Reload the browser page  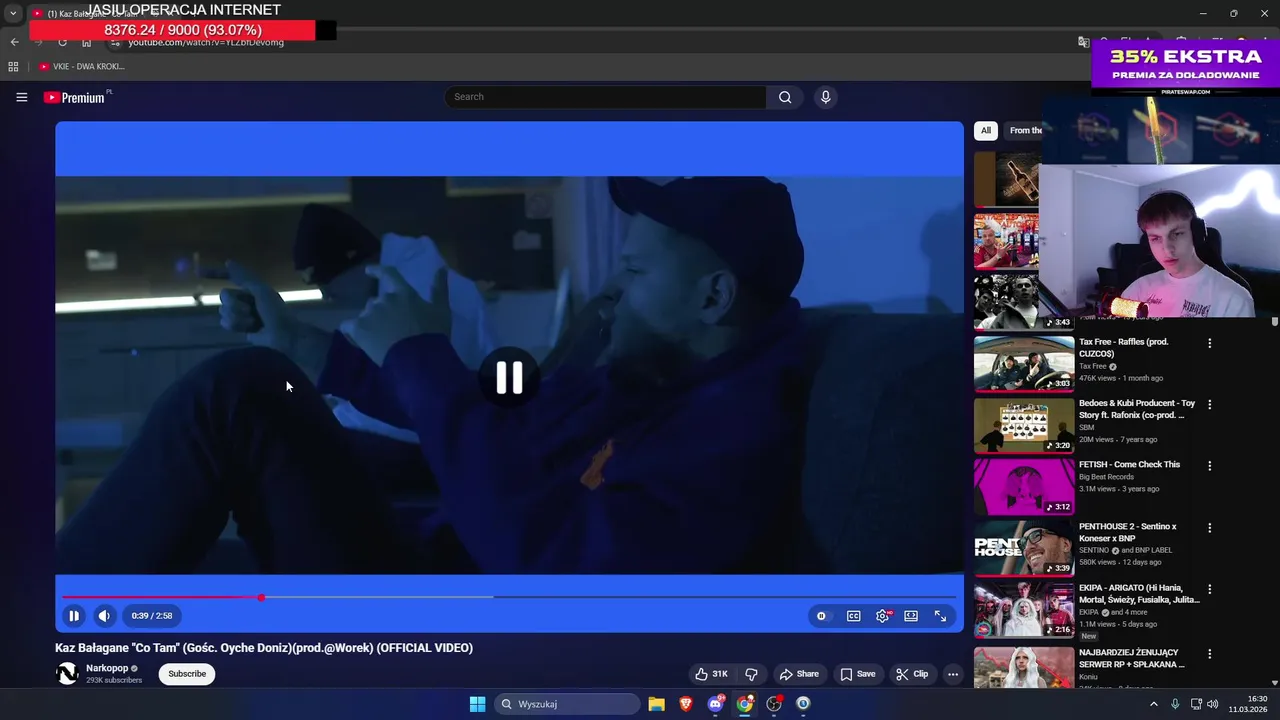[x=62, y=43]
